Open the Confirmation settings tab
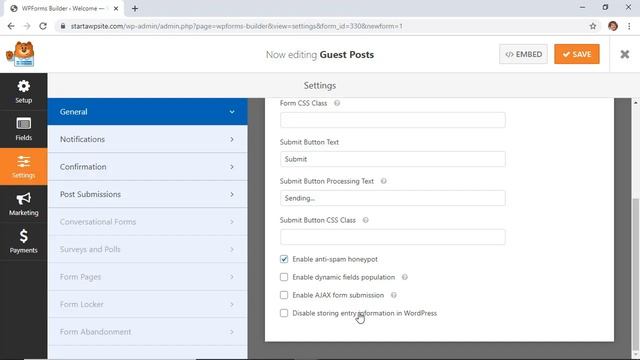The width and height of the screenshot is (640, 360). [x=147, y=167]
